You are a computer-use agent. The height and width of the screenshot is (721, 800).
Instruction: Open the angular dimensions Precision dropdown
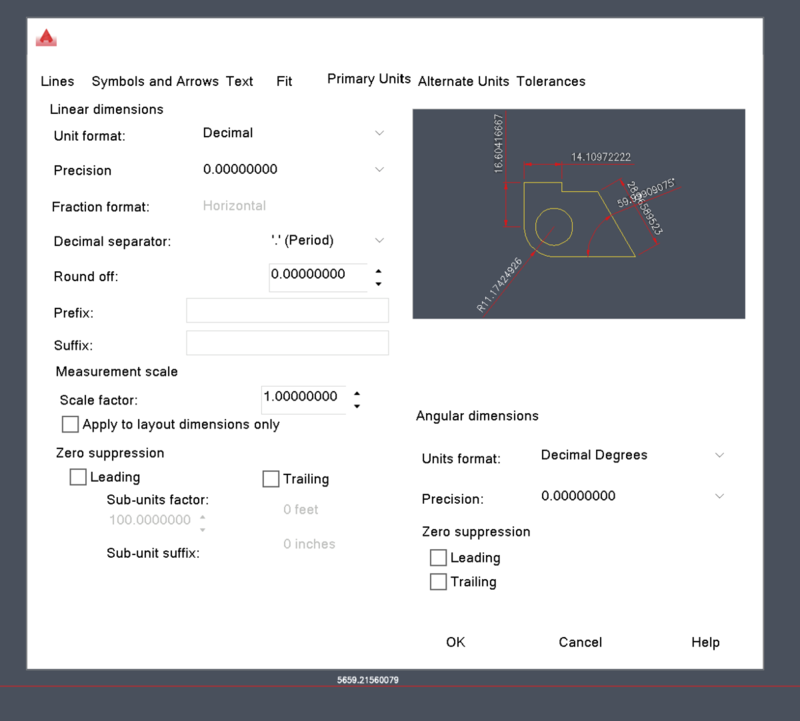click(719, 495)
